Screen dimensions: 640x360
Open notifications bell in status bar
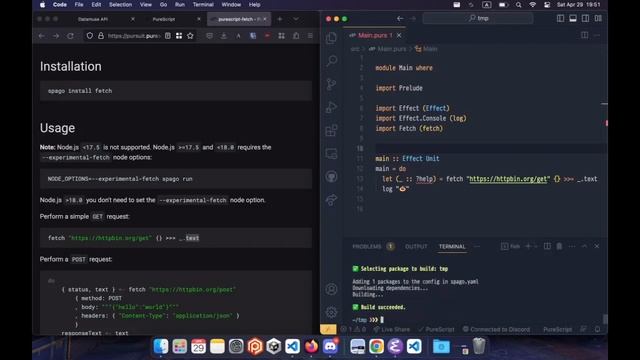tap(598, 329)
